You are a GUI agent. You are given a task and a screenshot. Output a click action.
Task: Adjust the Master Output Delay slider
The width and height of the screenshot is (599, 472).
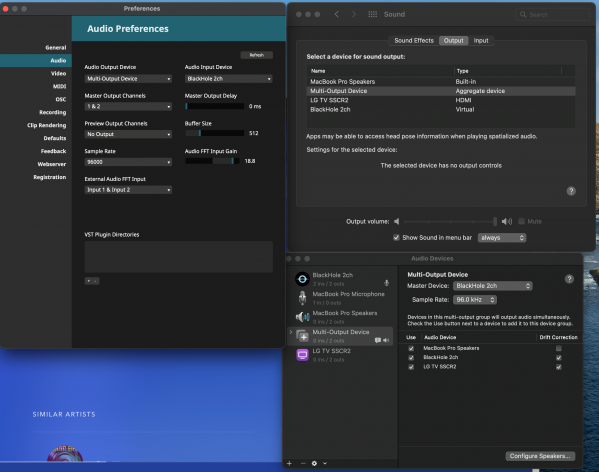click(x=214, y=106)
